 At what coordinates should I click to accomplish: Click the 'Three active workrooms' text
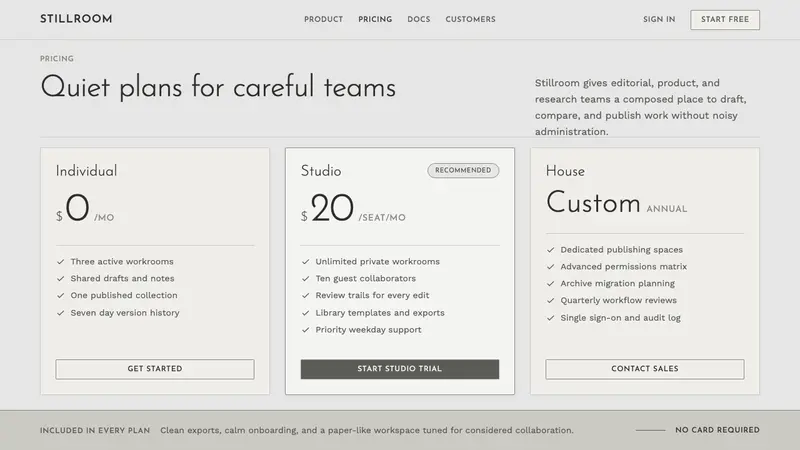[x=122, y=262]
